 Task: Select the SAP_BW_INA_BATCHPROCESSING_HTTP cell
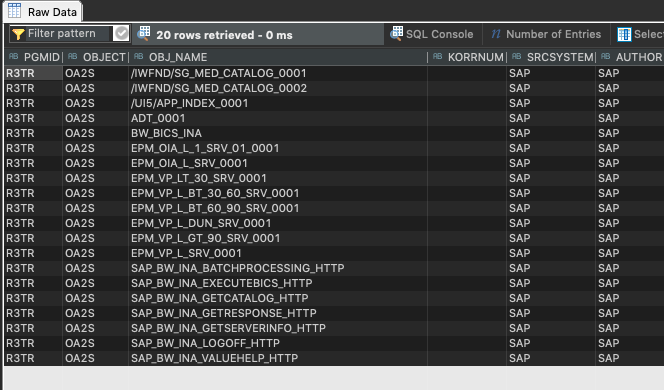(278, 268)
